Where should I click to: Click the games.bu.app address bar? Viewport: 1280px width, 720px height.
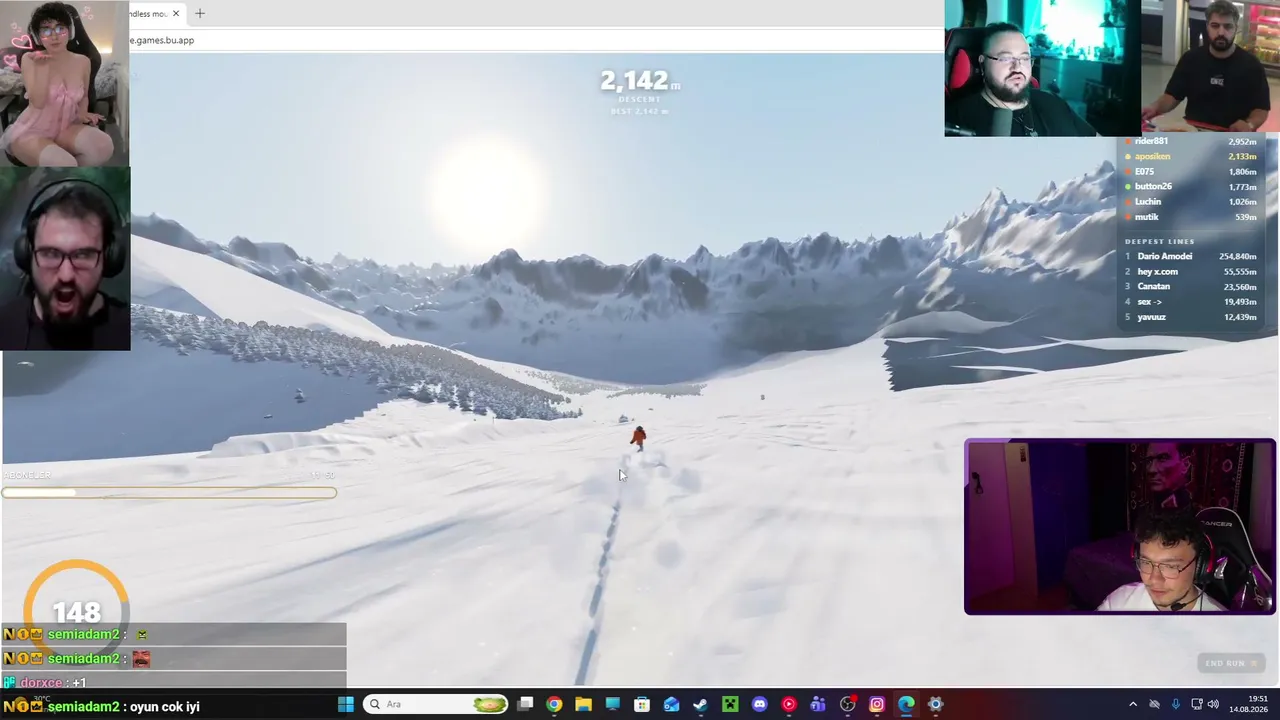(535, 40)
